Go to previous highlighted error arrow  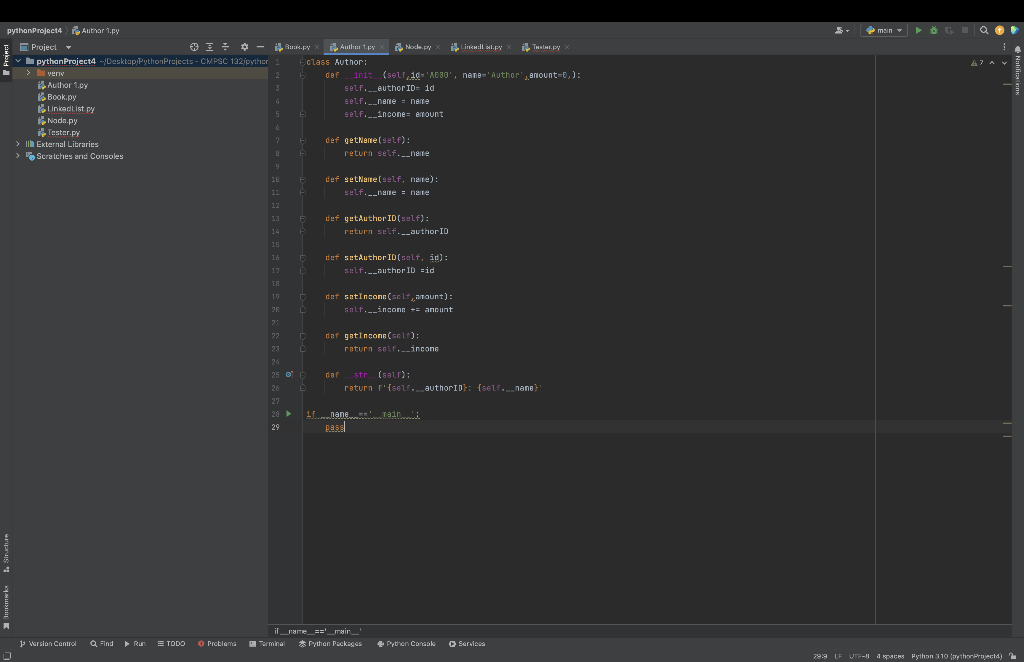tap(992, 63)
